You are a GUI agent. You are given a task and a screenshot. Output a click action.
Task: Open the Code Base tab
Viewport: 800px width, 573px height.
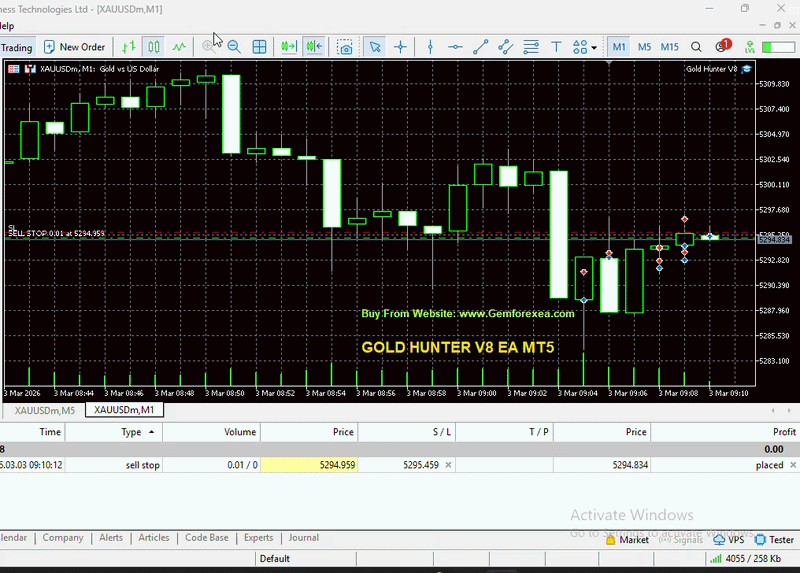point(207,538)
